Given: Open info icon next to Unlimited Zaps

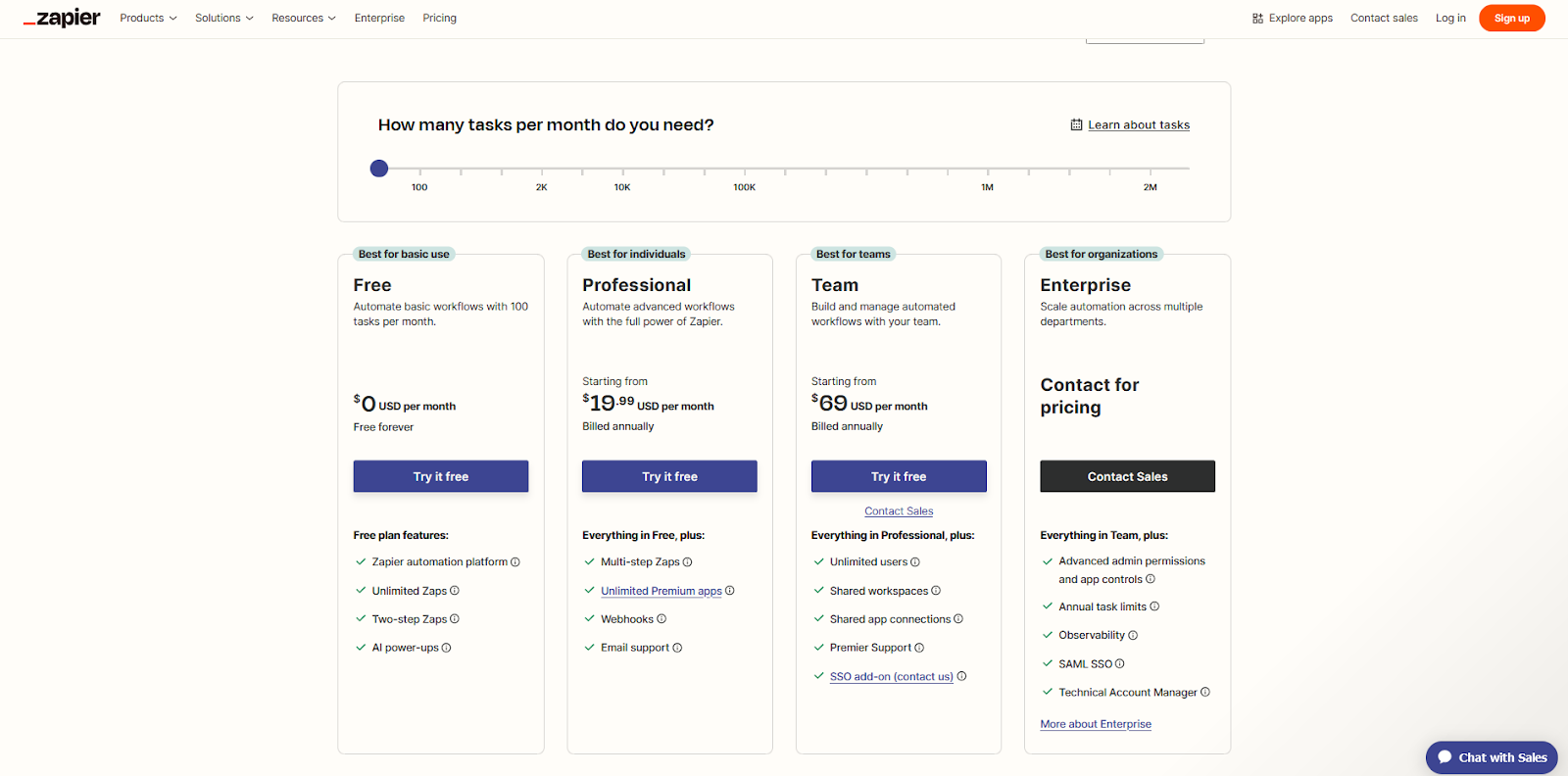Looking at the screenshot, I should coord(455,591).
